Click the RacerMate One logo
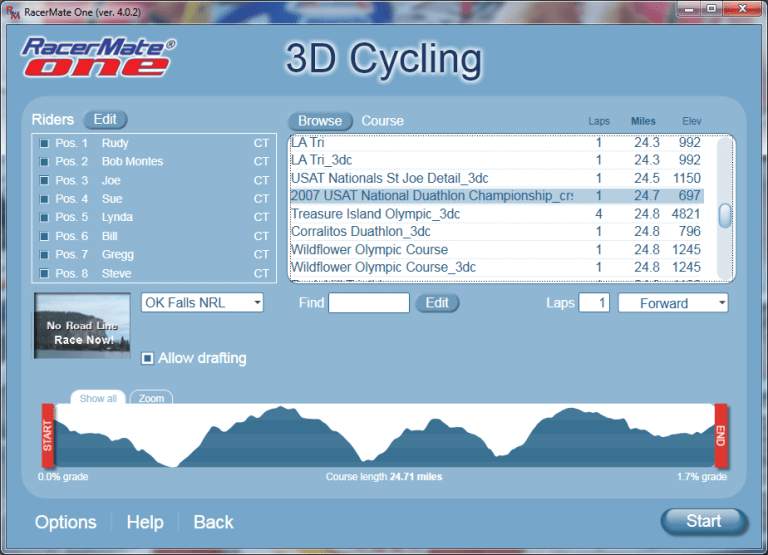 98,57
